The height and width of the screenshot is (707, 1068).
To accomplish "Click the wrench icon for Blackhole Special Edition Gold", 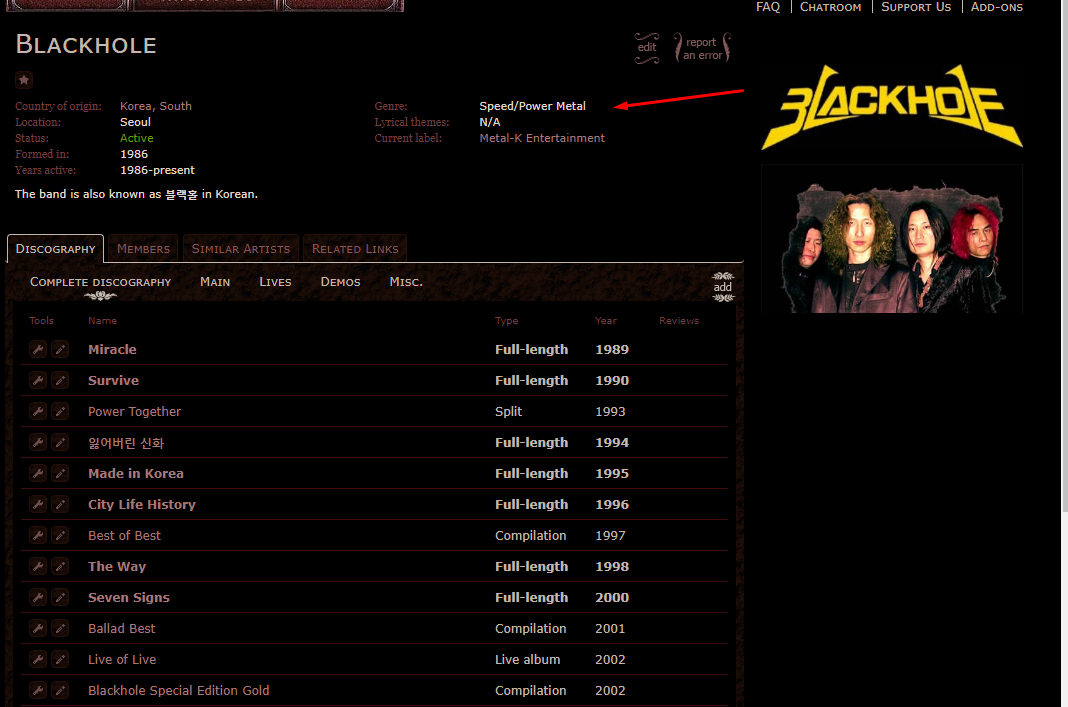I will click(x=38, y=691).
